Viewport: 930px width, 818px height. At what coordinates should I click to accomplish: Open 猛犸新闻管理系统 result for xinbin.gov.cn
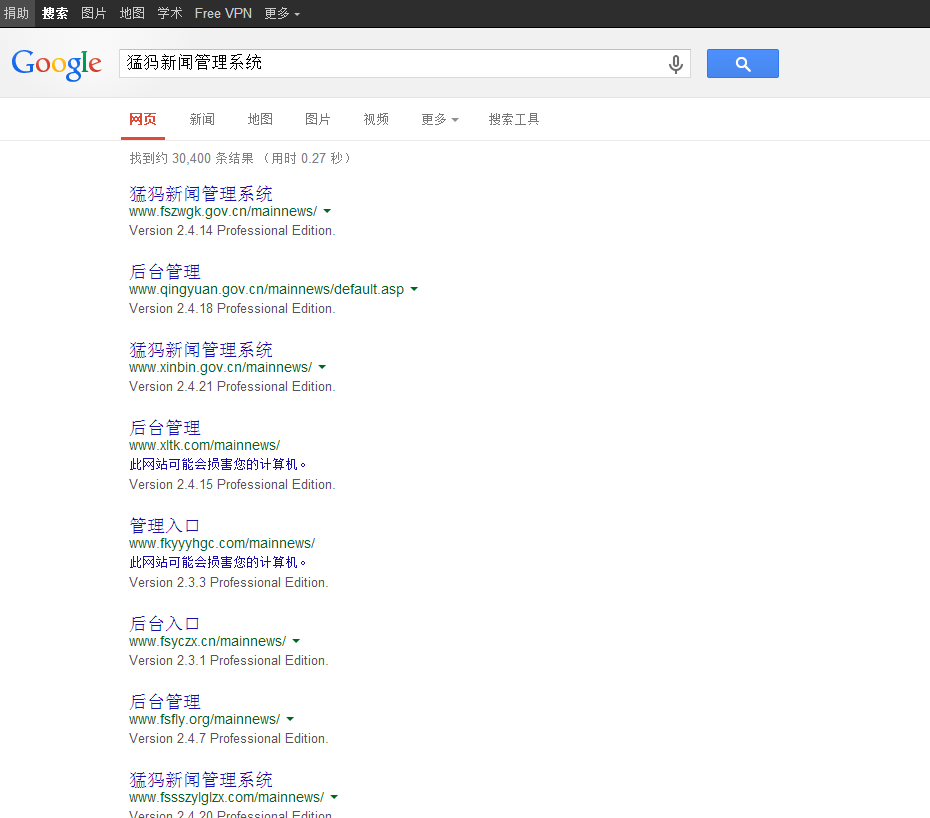click(200, 349)
